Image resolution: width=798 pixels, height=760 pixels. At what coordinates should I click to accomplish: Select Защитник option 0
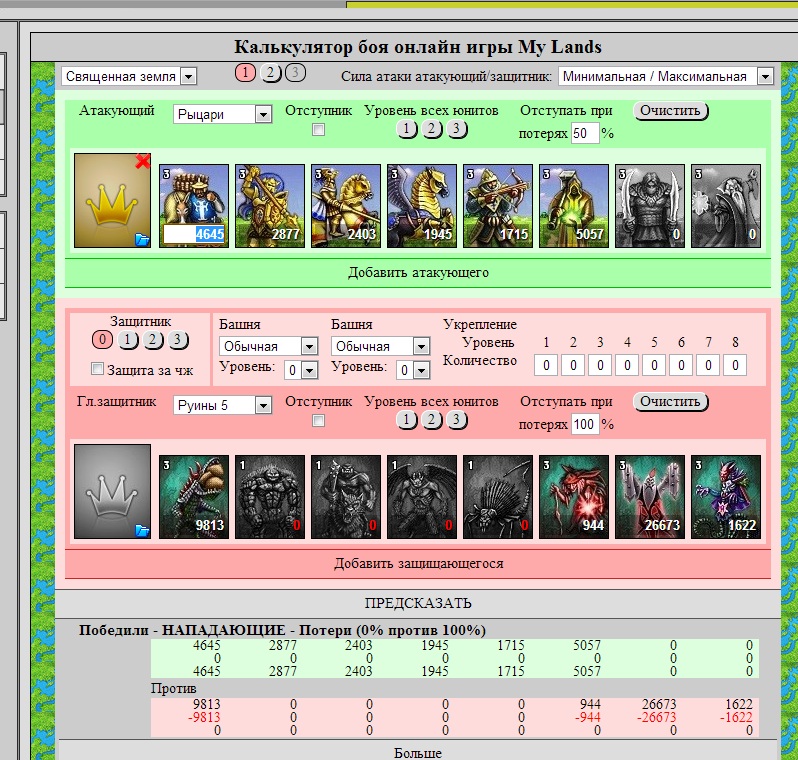pyautogui.click(x=103, y=340)
